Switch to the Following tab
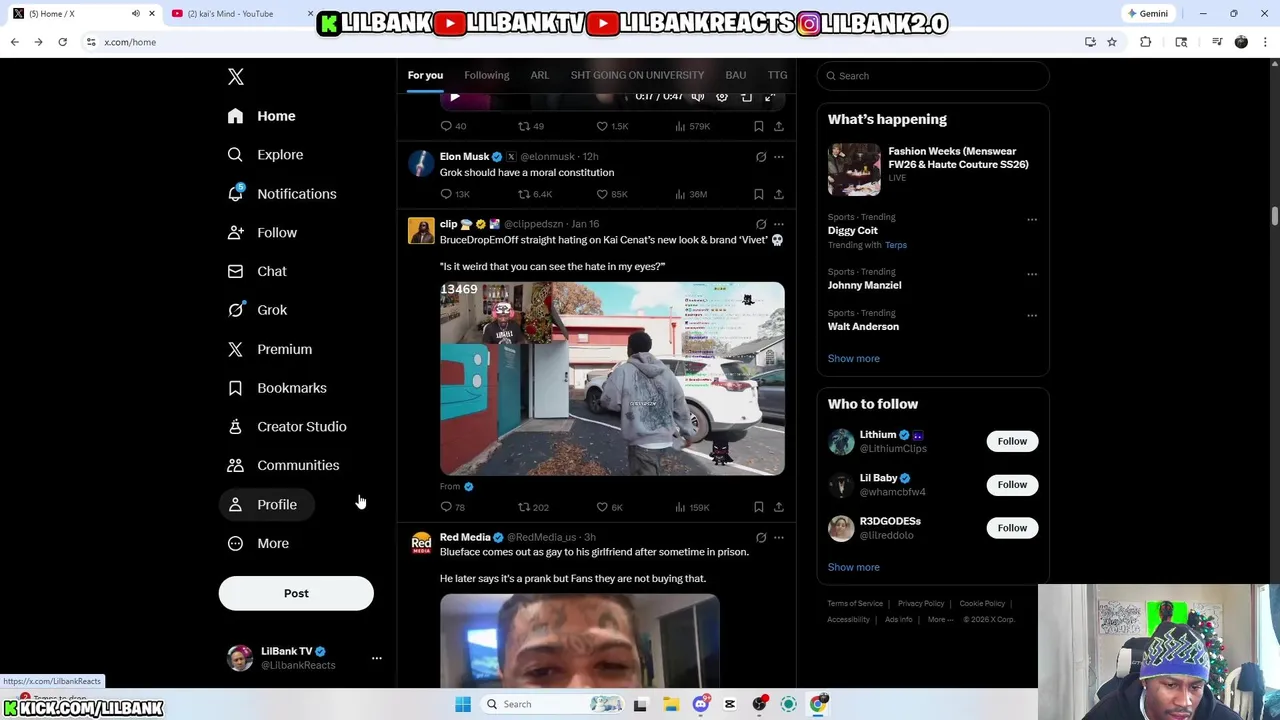This screenshot has width=1280, height=720. coord(486,75)
